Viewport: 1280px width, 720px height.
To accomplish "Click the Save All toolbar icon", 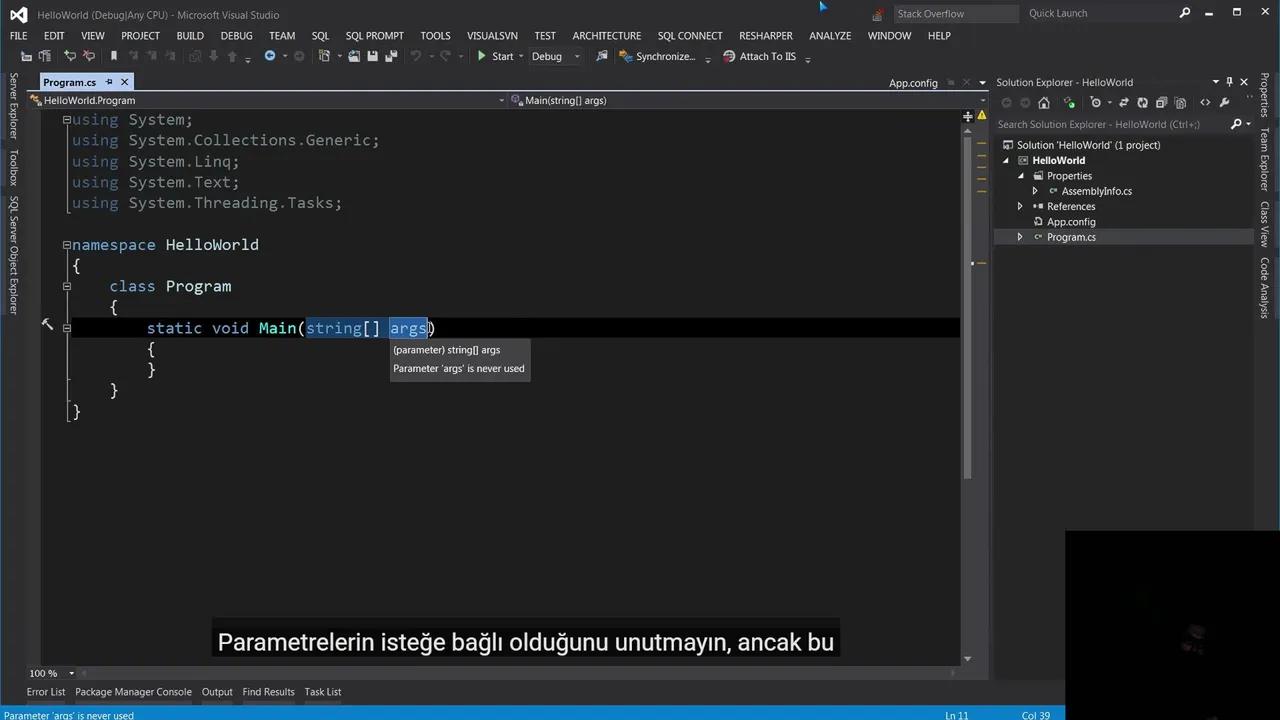I will pos(391,56).
